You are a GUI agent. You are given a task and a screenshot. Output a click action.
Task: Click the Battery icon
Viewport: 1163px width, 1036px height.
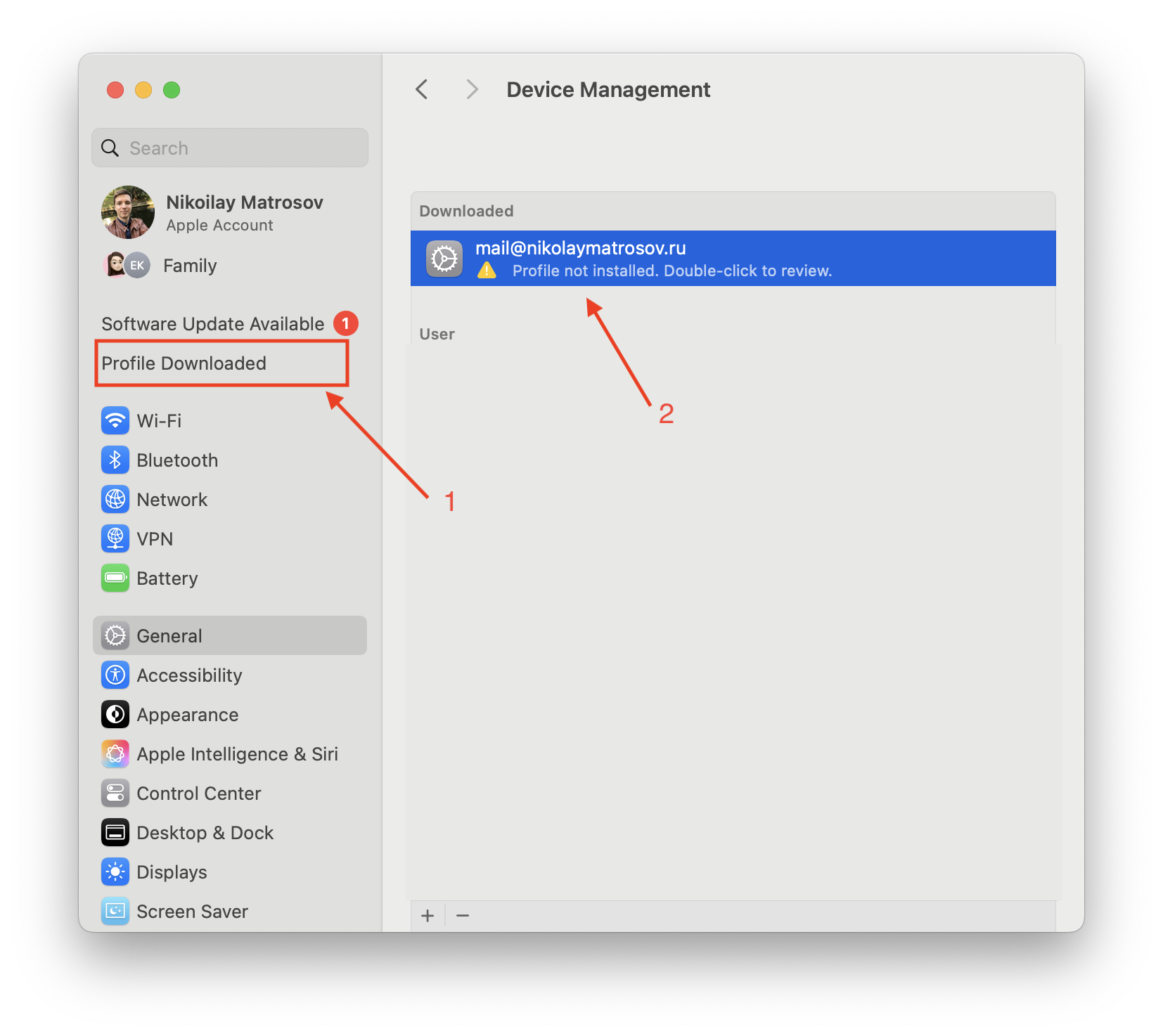pyautogui.click(x=115, y=578)
